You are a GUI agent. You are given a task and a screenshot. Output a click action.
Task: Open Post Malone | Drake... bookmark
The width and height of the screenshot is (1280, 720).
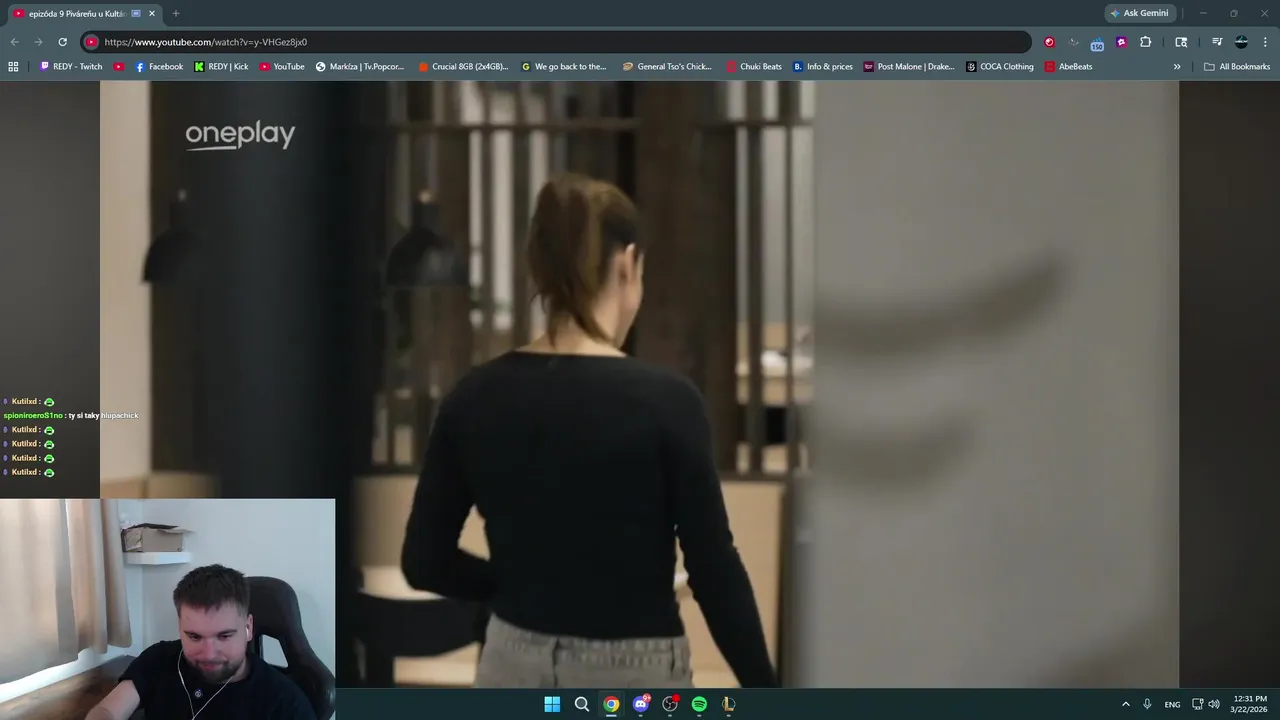point(909,67)
